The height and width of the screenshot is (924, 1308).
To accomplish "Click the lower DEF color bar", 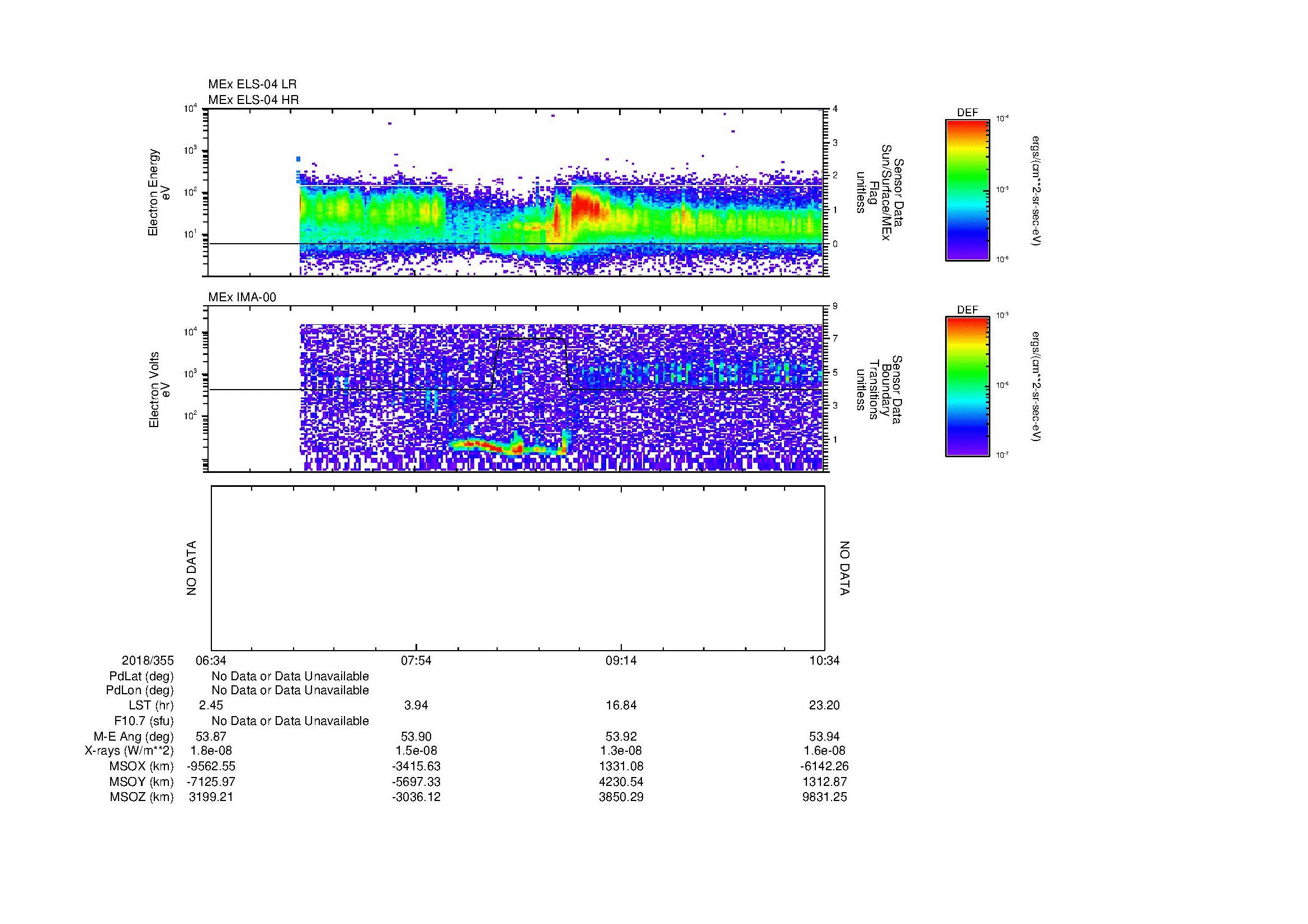I will coord(967,387).
